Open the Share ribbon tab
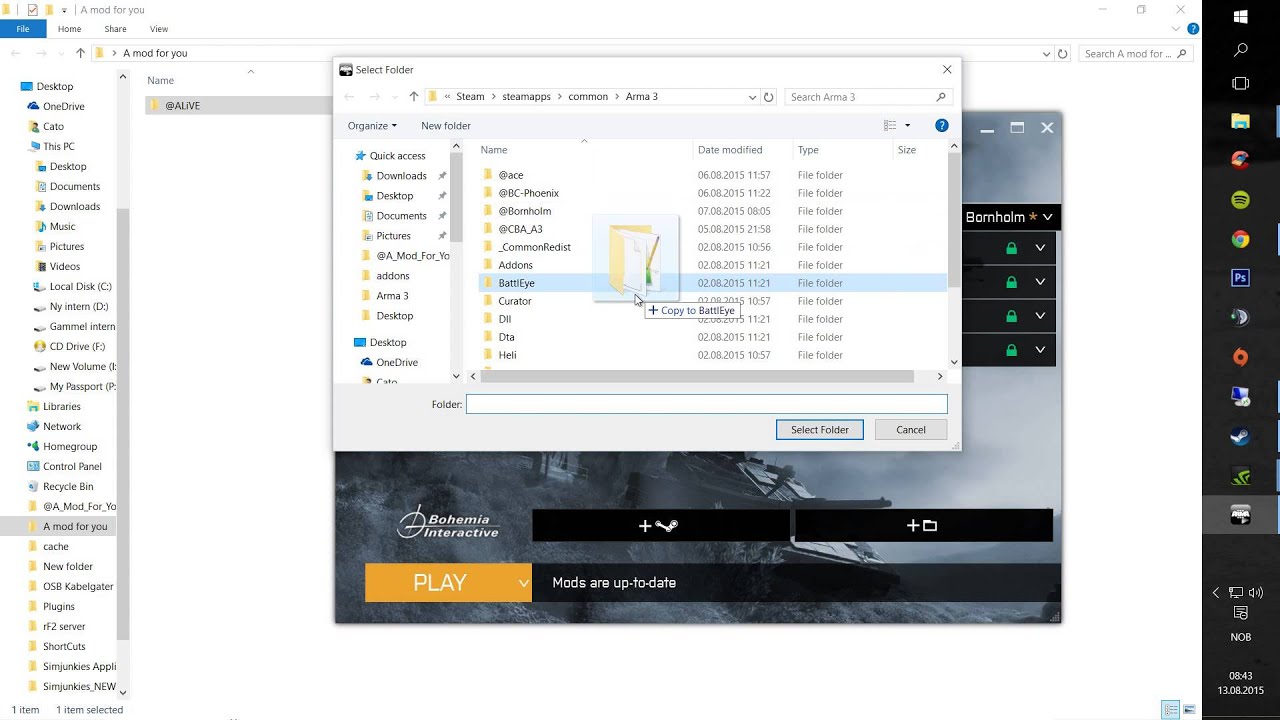Image resolution: width=1280 pixels, height=720 pixels. tap(115, 29)
